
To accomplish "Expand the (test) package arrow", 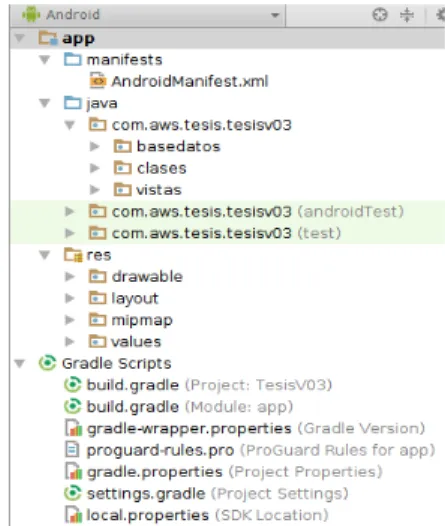I will (70, 233).
